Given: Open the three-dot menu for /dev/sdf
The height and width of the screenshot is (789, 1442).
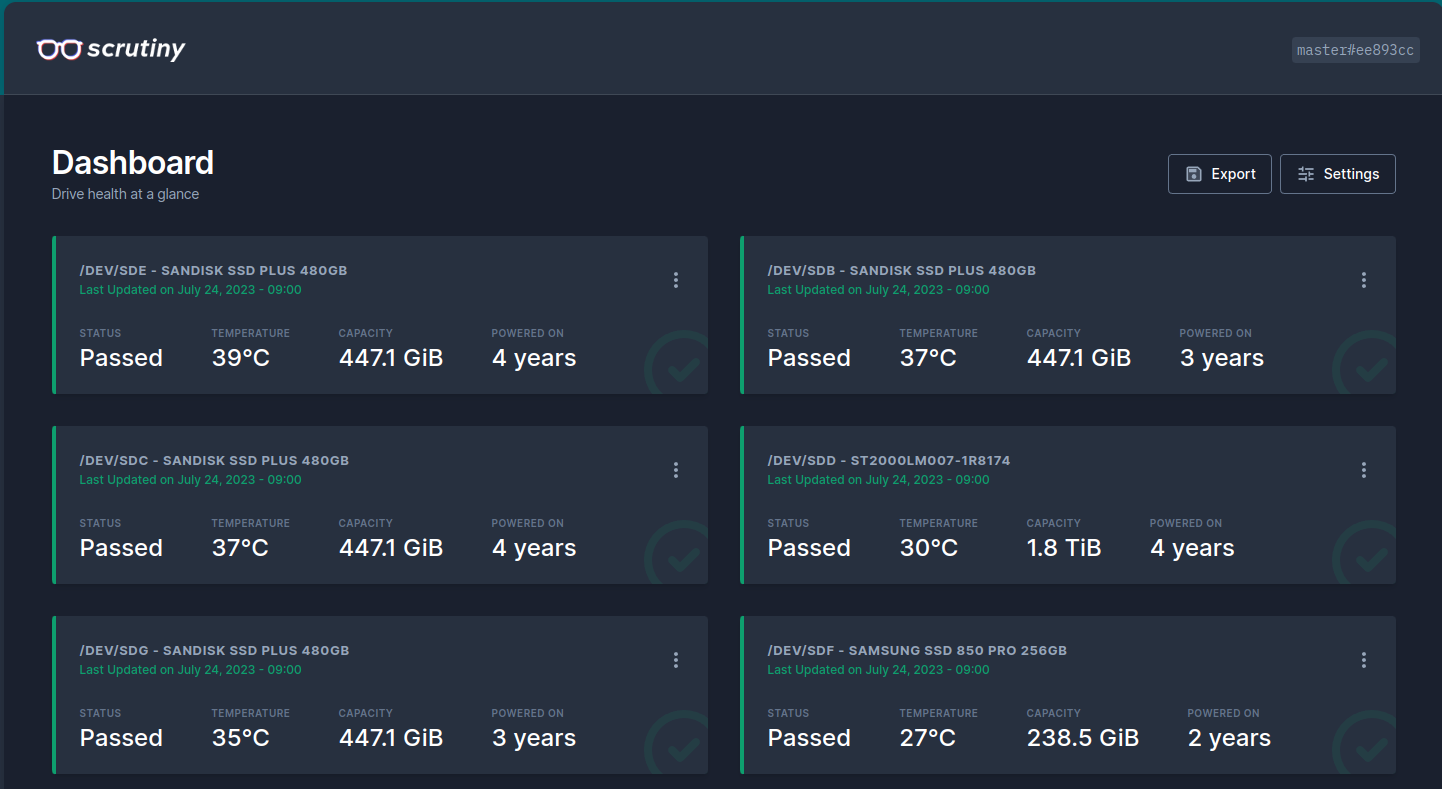Looking at the screenshot, I should [1364, 660].
